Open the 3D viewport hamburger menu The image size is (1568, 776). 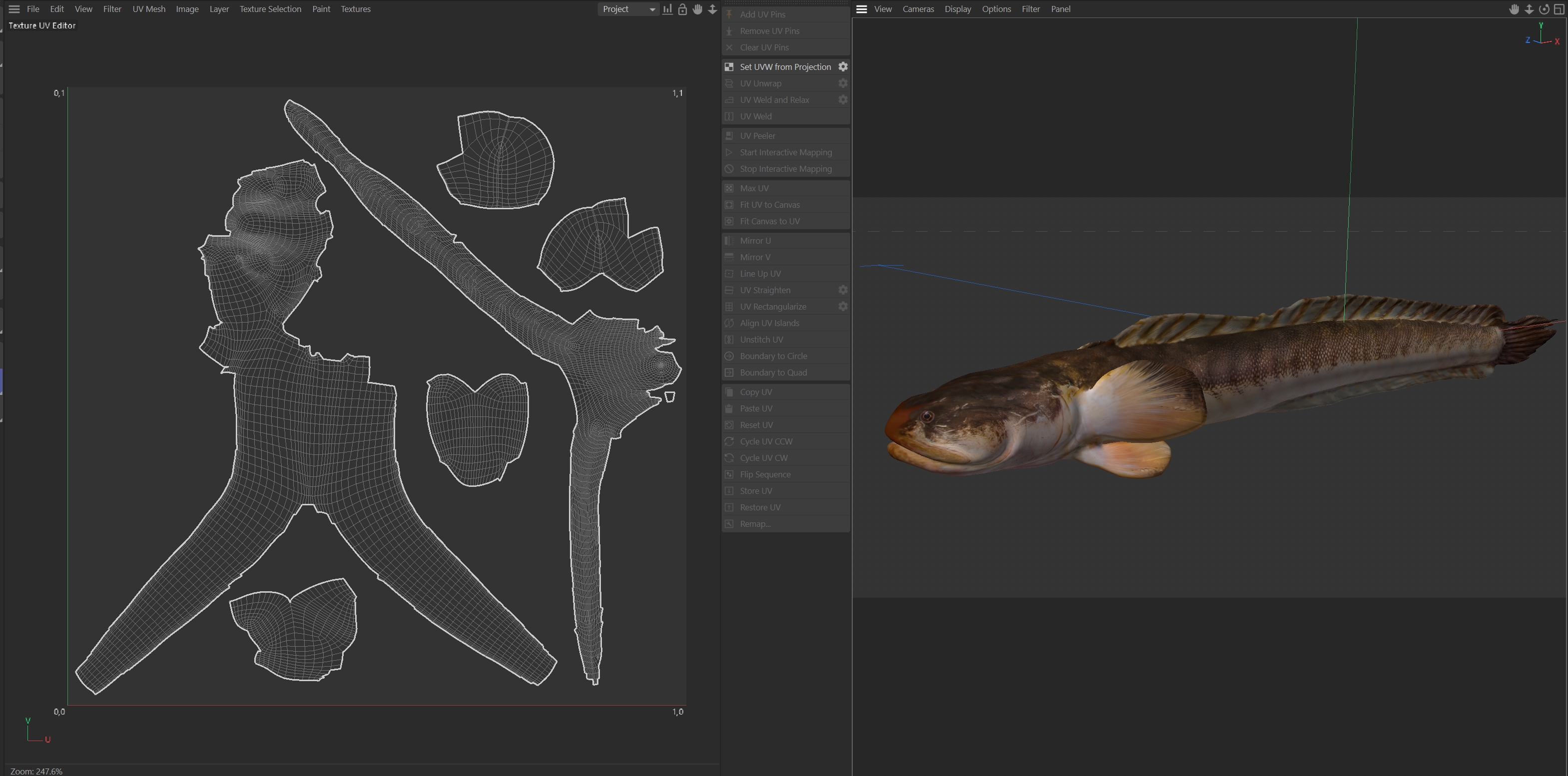861,9
